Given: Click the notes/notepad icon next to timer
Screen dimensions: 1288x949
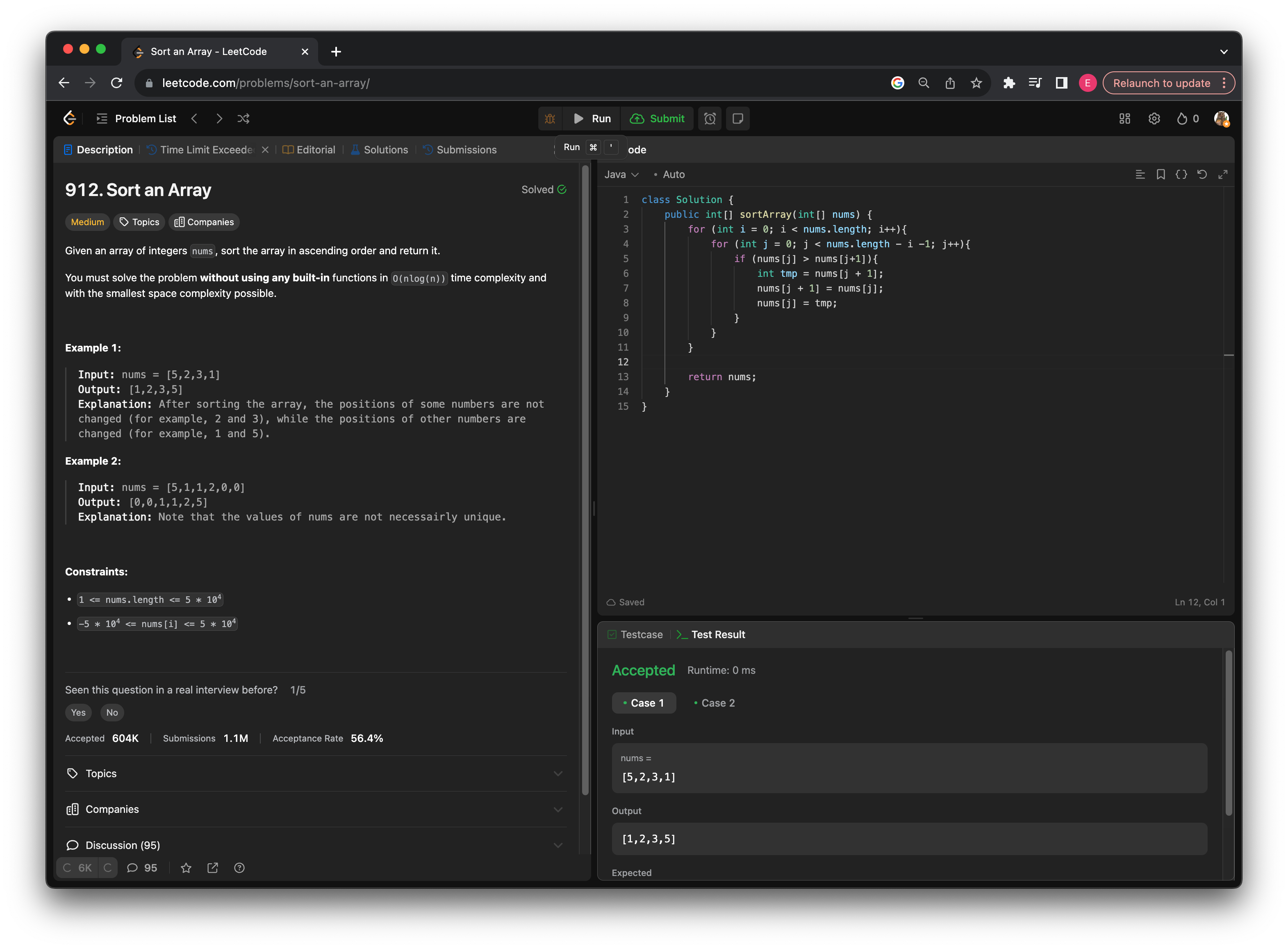Looking at the screenshot, I should [x=738, y=118].
